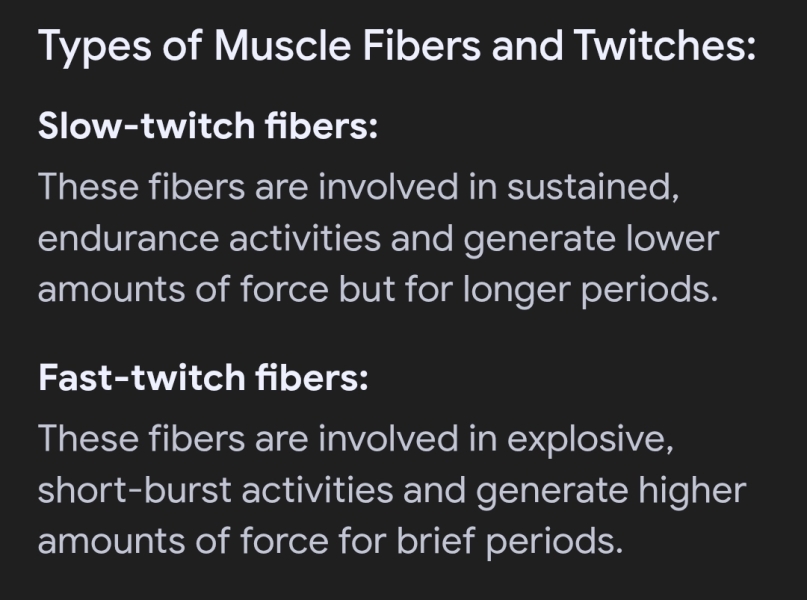The height and width of the screenshot is (600, 807).
Task: Click the word 'Twitches:' in the title
Action: tap(664, 45)
